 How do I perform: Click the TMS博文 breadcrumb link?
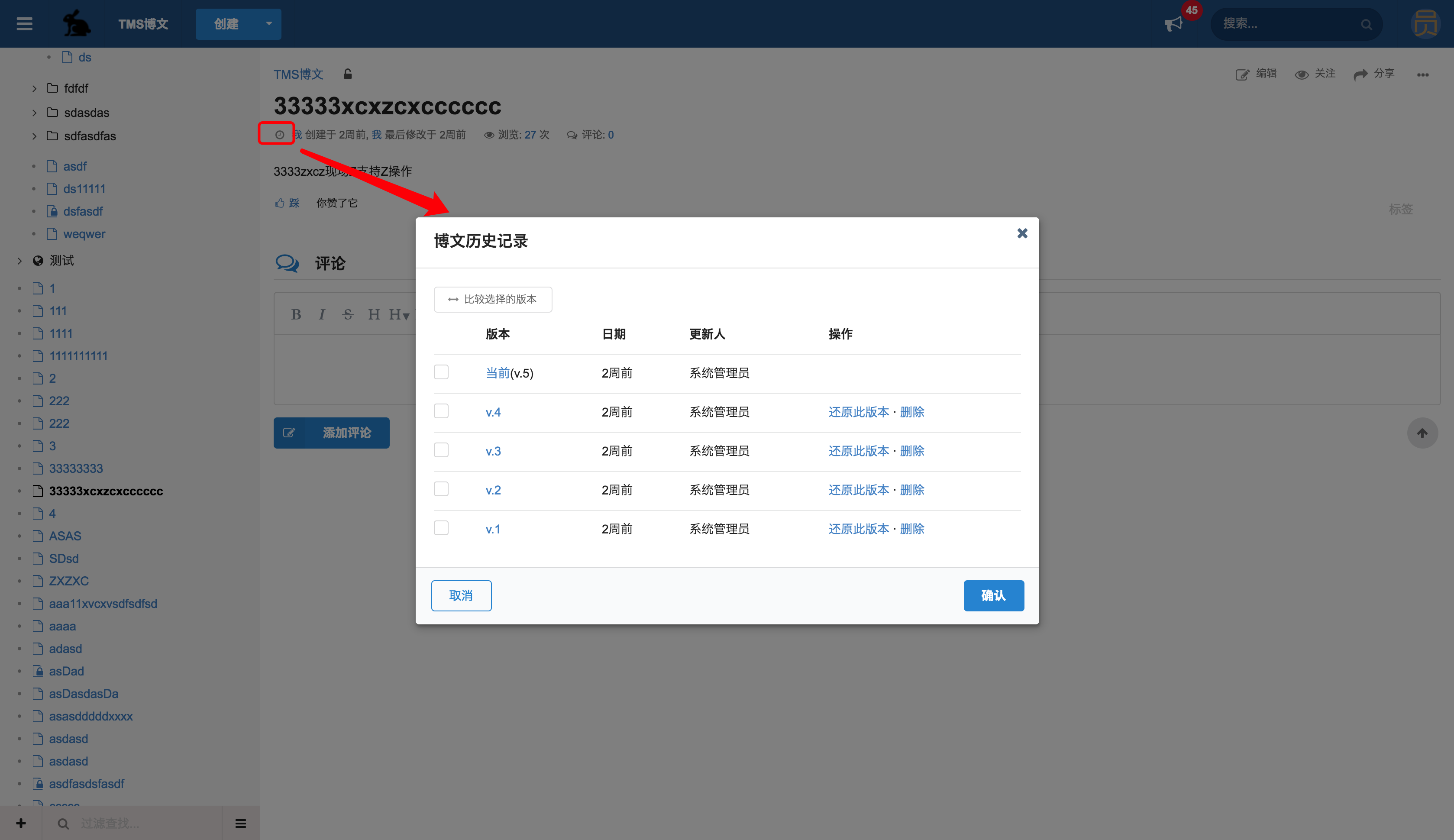point(298,74)
